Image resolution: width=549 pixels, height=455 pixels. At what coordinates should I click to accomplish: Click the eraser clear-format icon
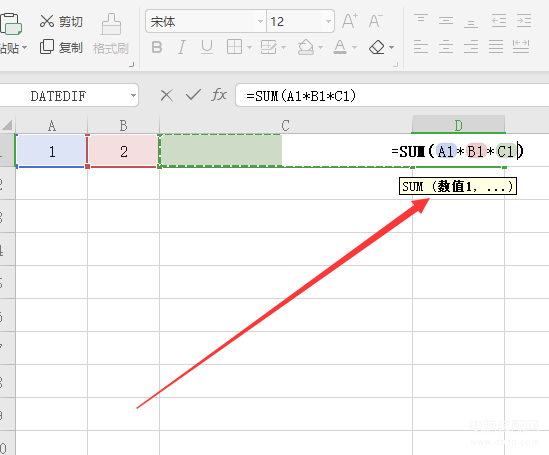377,47
